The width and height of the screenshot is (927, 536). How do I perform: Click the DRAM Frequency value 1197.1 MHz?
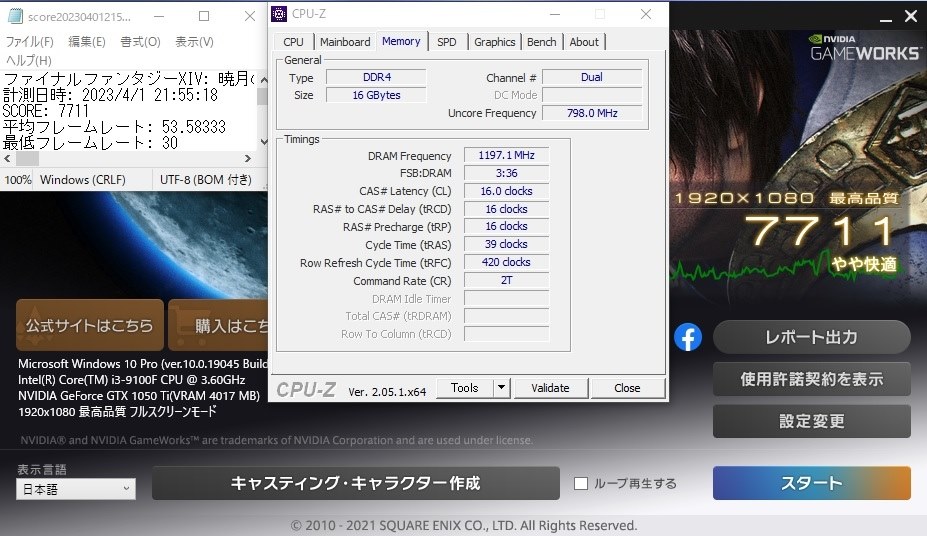(x=507, y=155)
